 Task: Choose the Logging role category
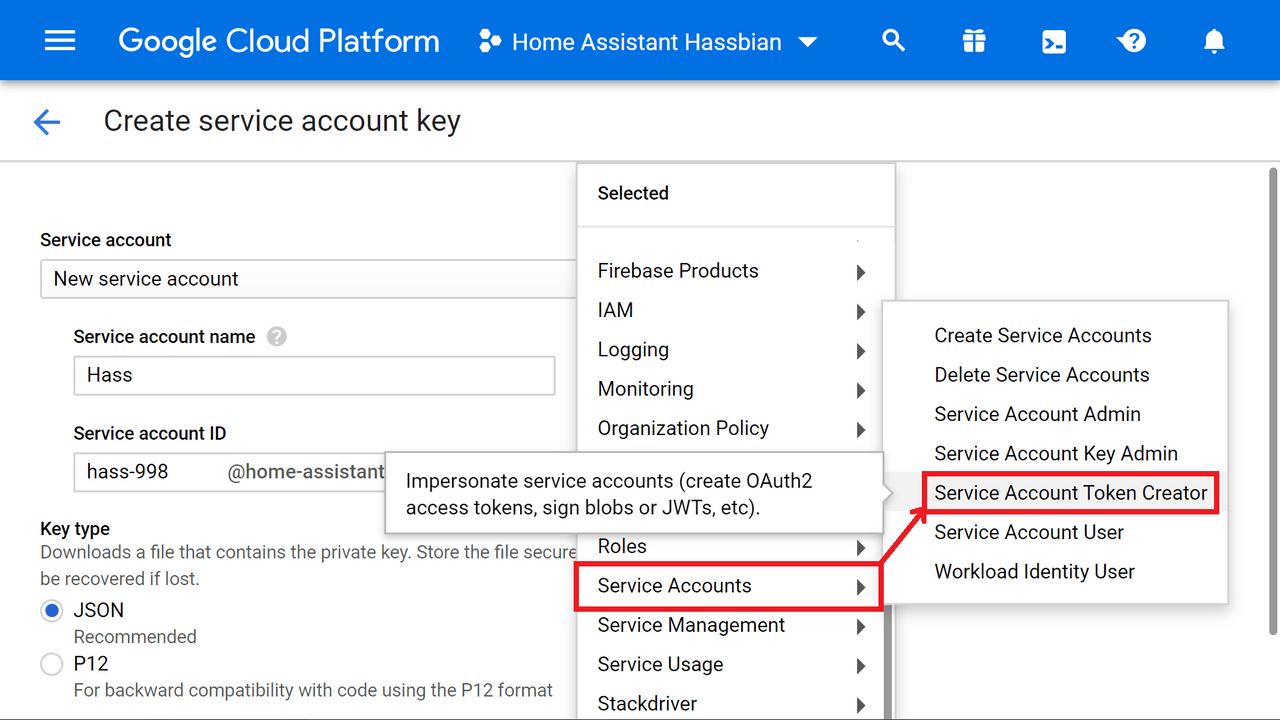633,350
